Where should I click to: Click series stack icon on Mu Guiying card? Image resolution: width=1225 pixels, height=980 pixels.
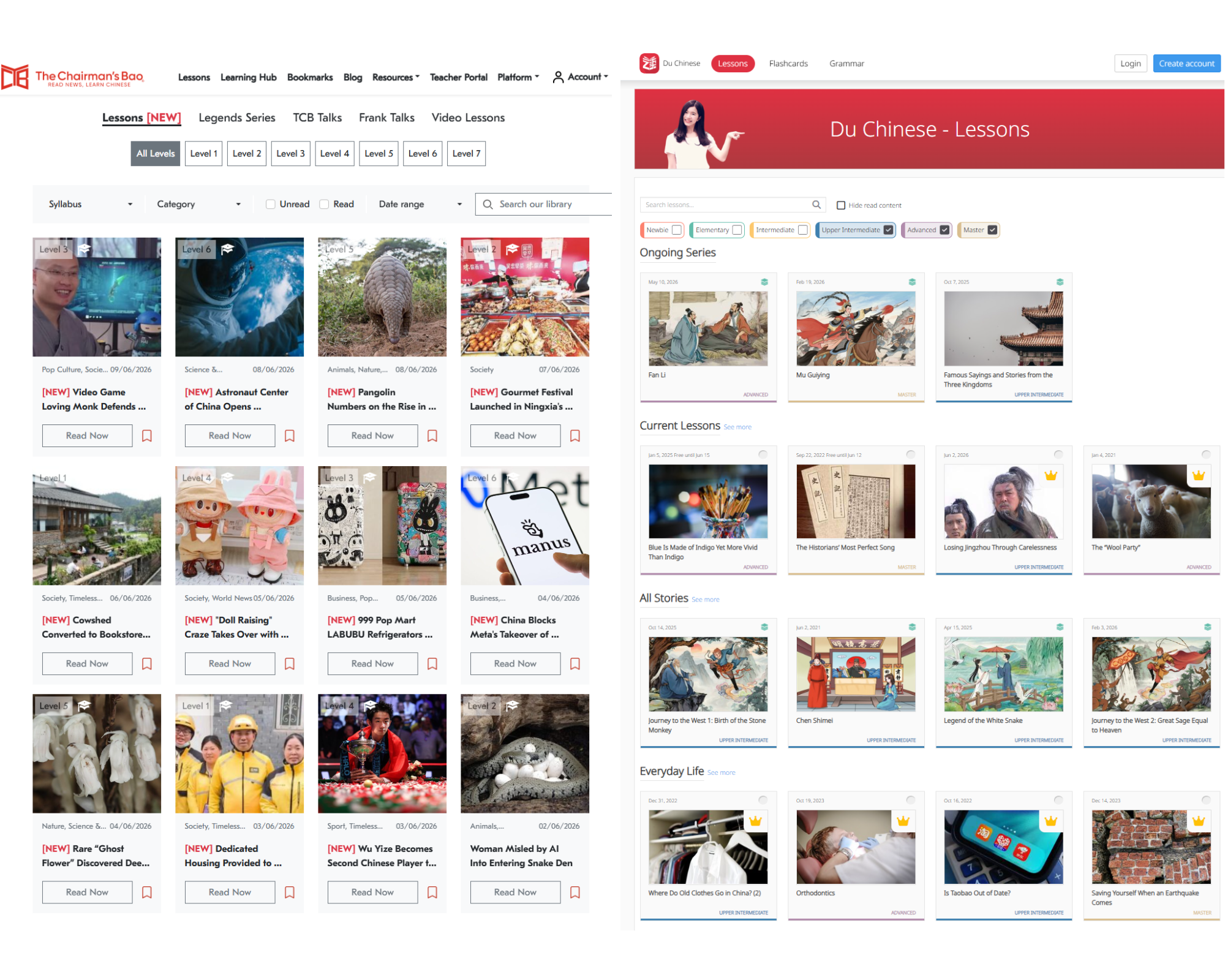coord(912,282)
